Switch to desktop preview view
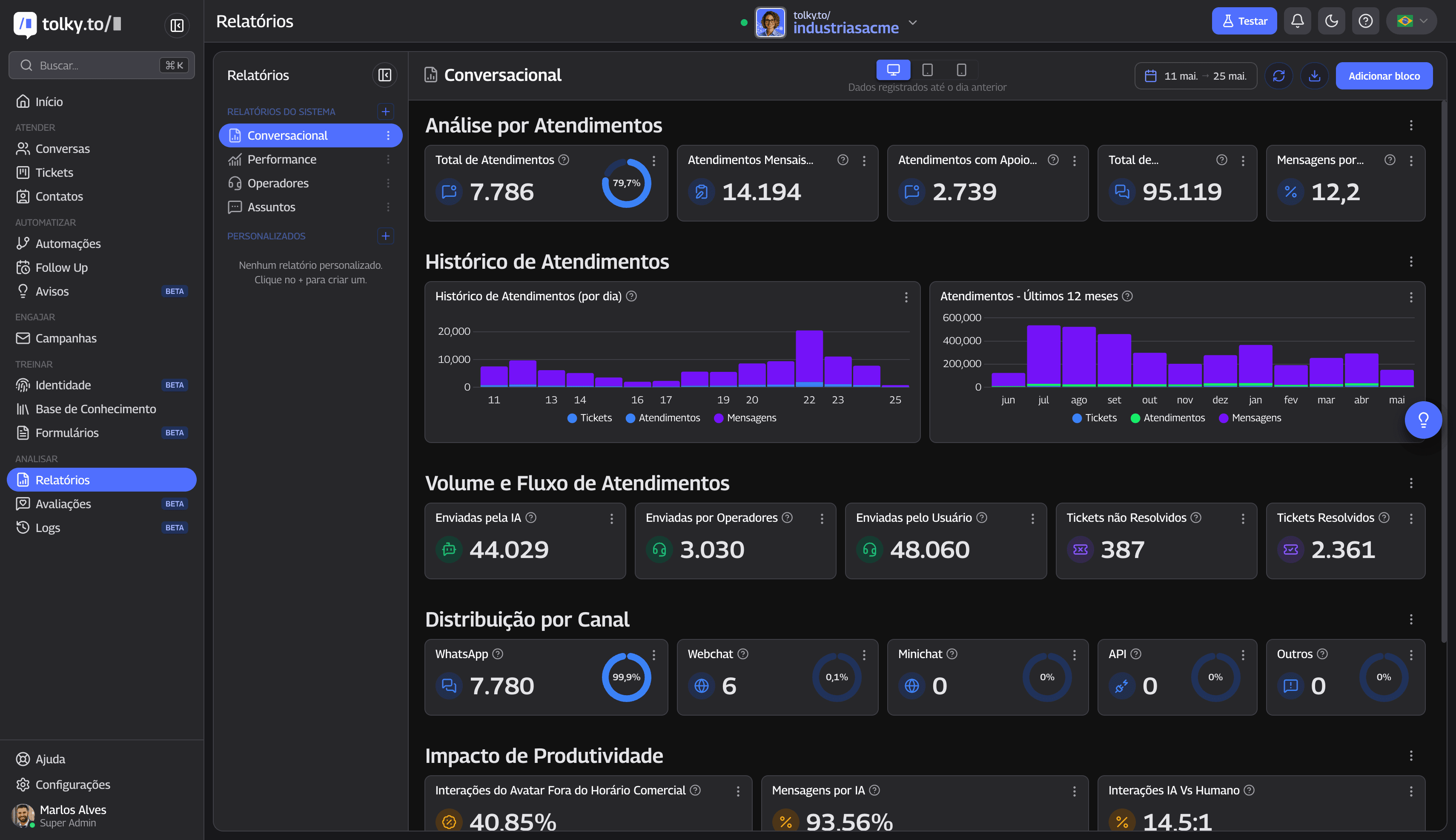Viewport: 1456px width, 840px height. 893,70
